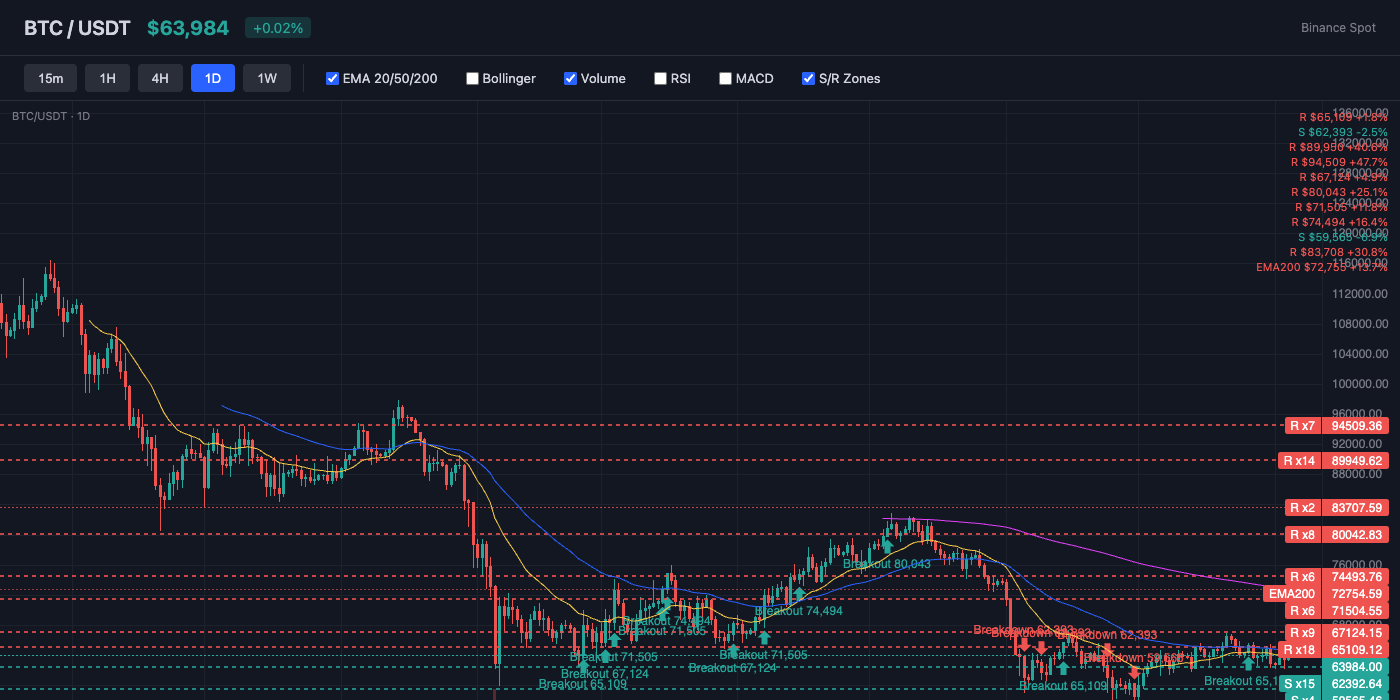Click the S x15 support tag
Viewport: 1400px width, 700px height.
pos(1299,685)
